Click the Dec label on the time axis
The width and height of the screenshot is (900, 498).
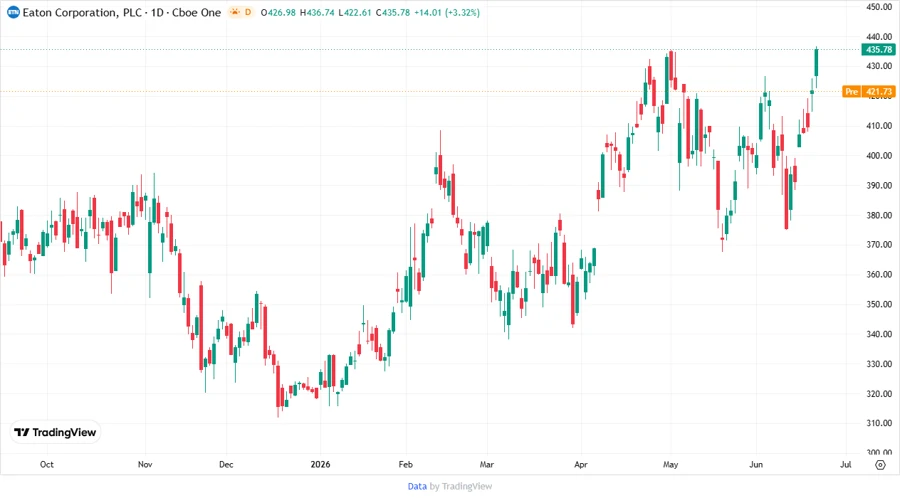coord(226,464)
